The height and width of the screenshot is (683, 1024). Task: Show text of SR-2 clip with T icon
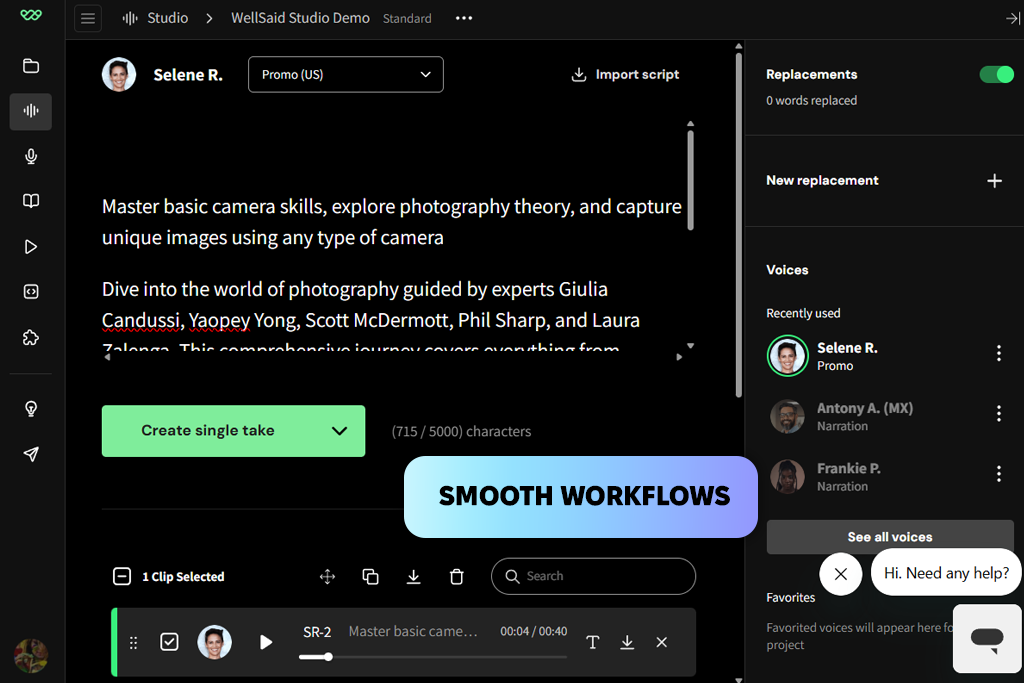pos(592,643)
